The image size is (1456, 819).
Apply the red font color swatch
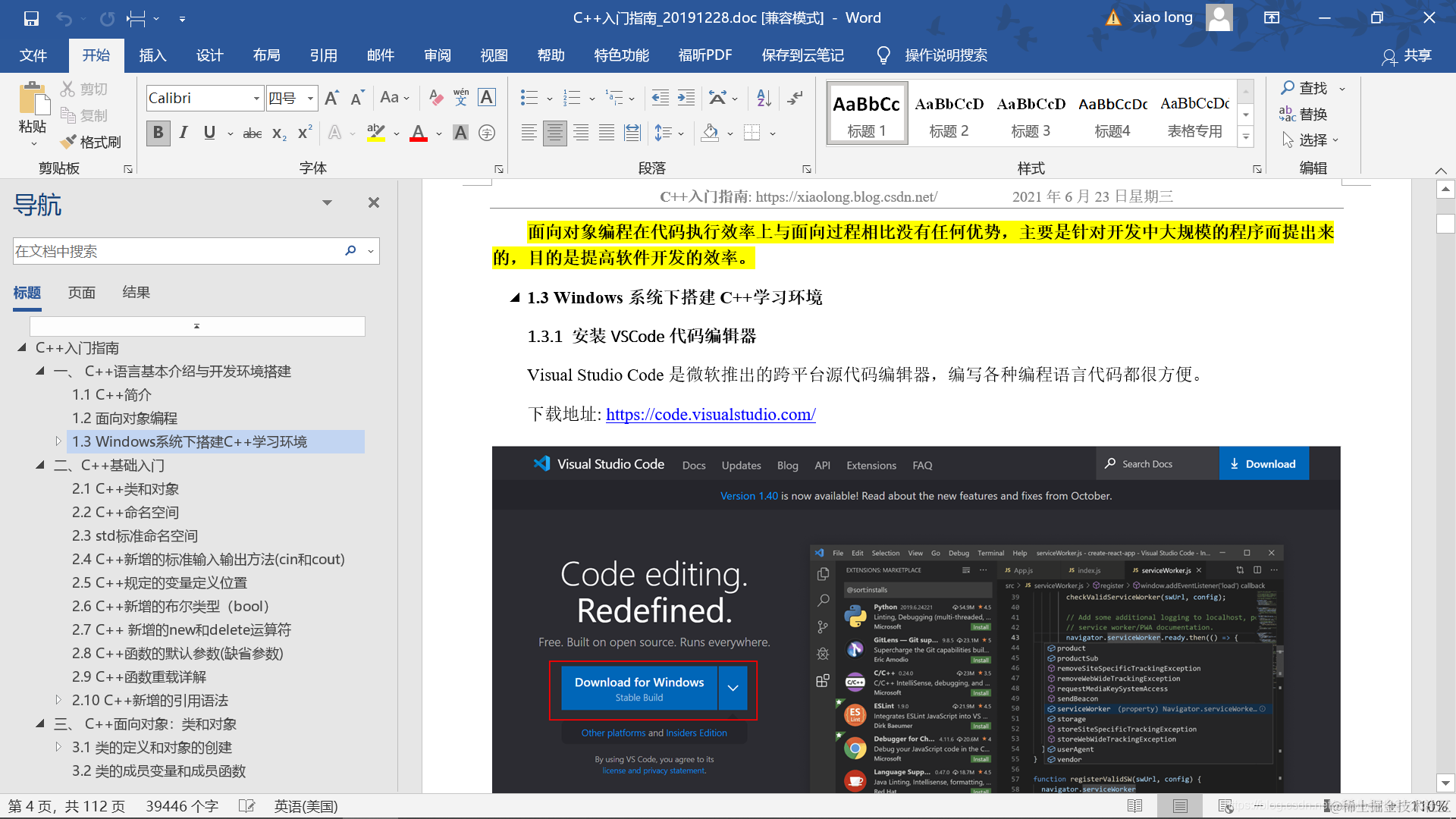click(419, 133)
